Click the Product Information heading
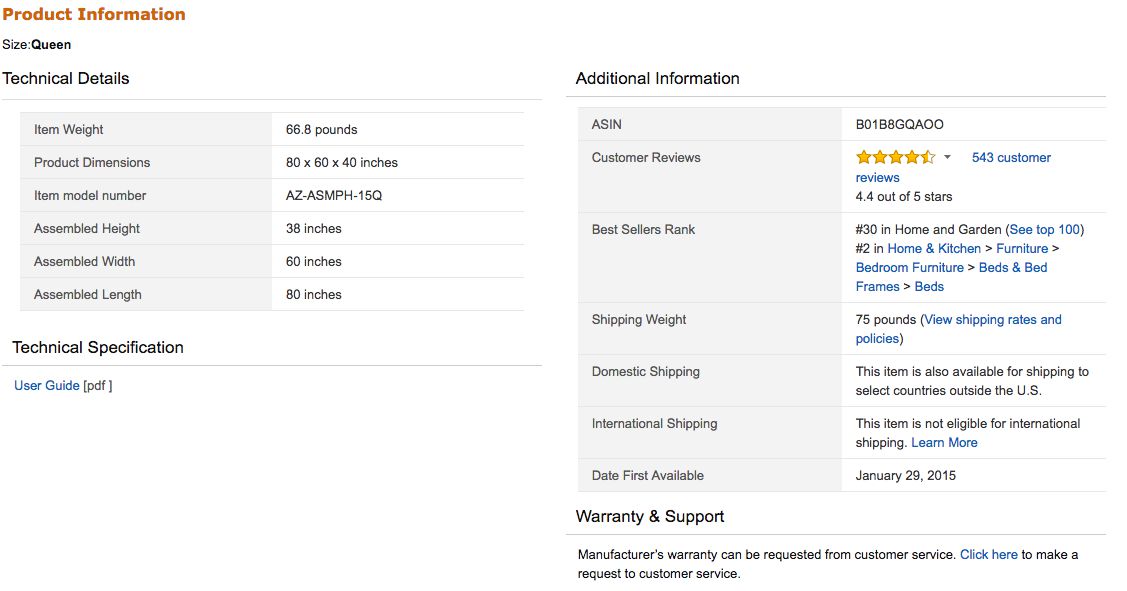 tap(93, 14)
